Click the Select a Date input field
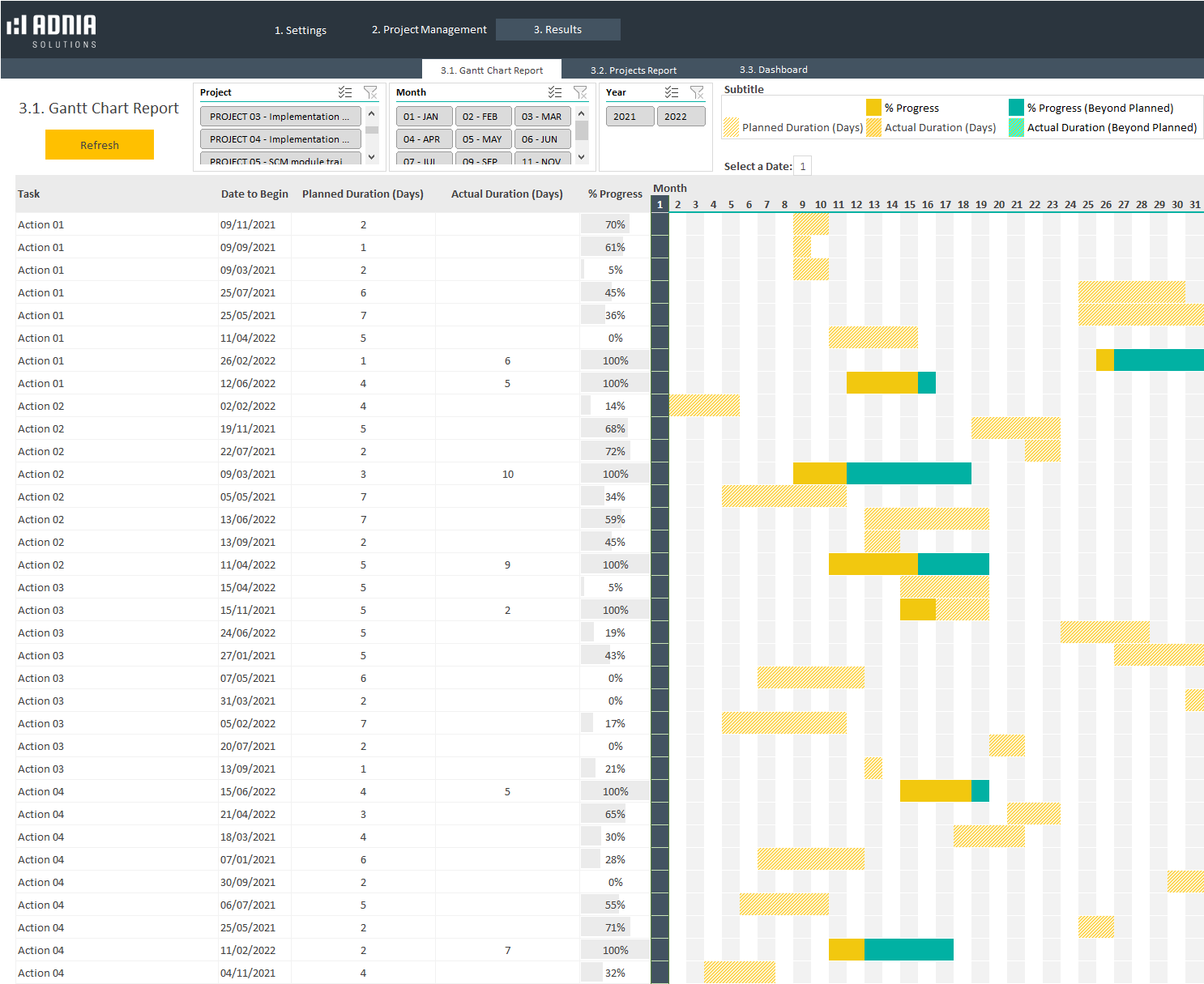Screen dimensions: 1204x984 point(802,166)
